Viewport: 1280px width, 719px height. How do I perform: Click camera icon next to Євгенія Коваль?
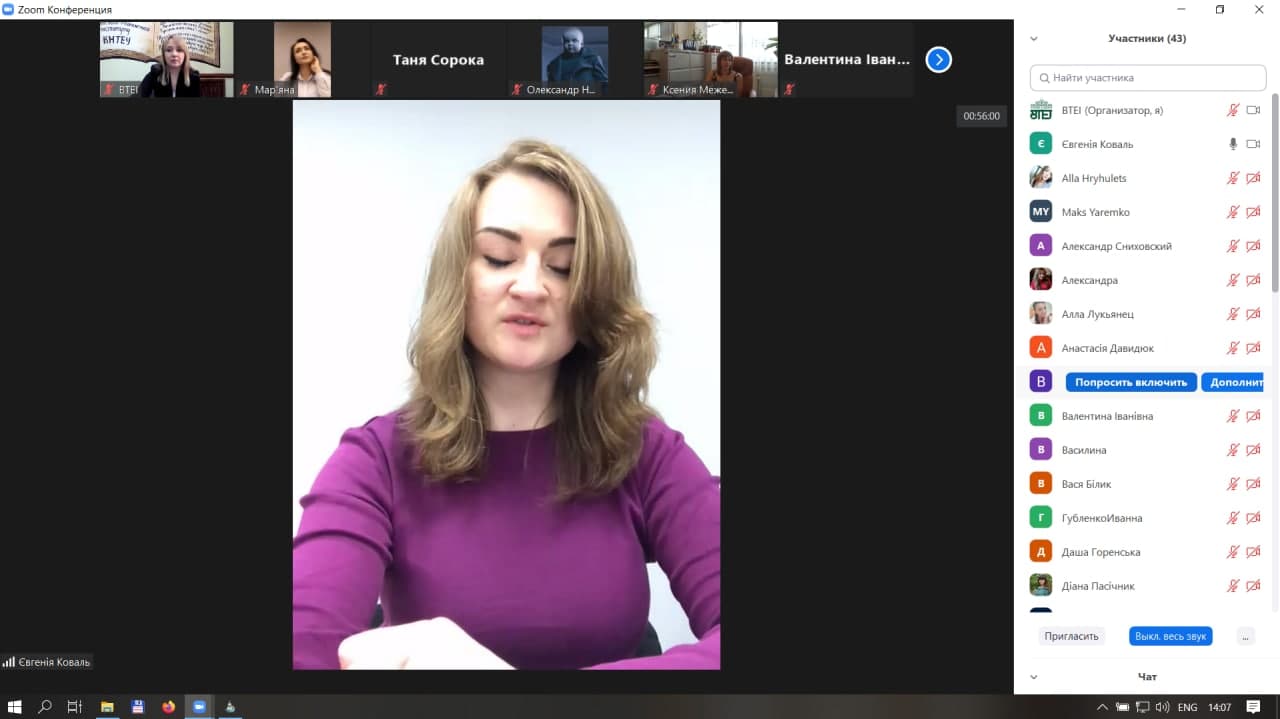[1253, 144]
